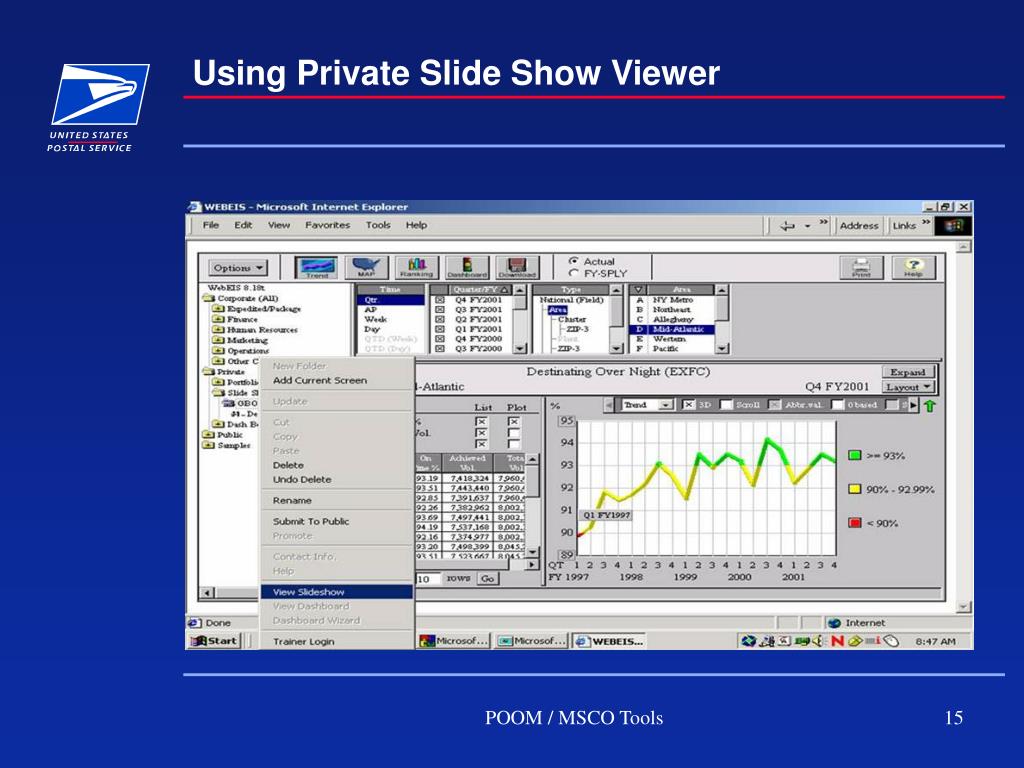1024x768 pixels.
Task: Click the Quarter/FY column header
Action: pos(480,289)
